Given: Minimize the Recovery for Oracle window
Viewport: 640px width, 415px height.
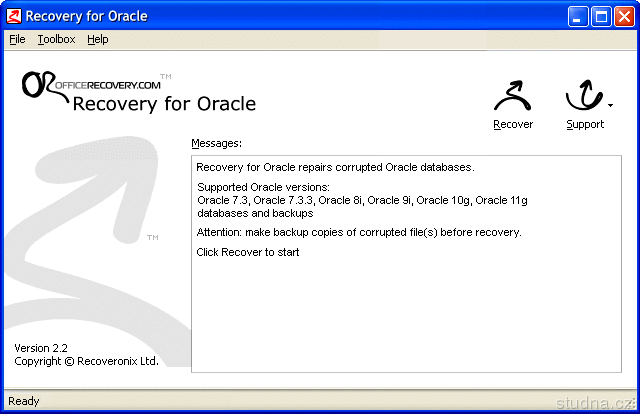Looking at the screenshot, I should (x=578, y=17).
